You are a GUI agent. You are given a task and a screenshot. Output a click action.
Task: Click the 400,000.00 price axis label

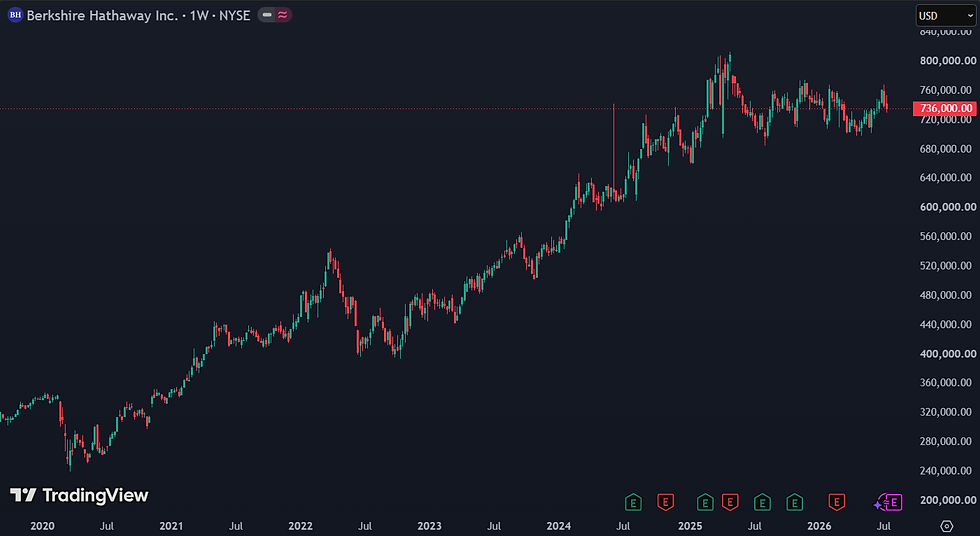point(948,354)
